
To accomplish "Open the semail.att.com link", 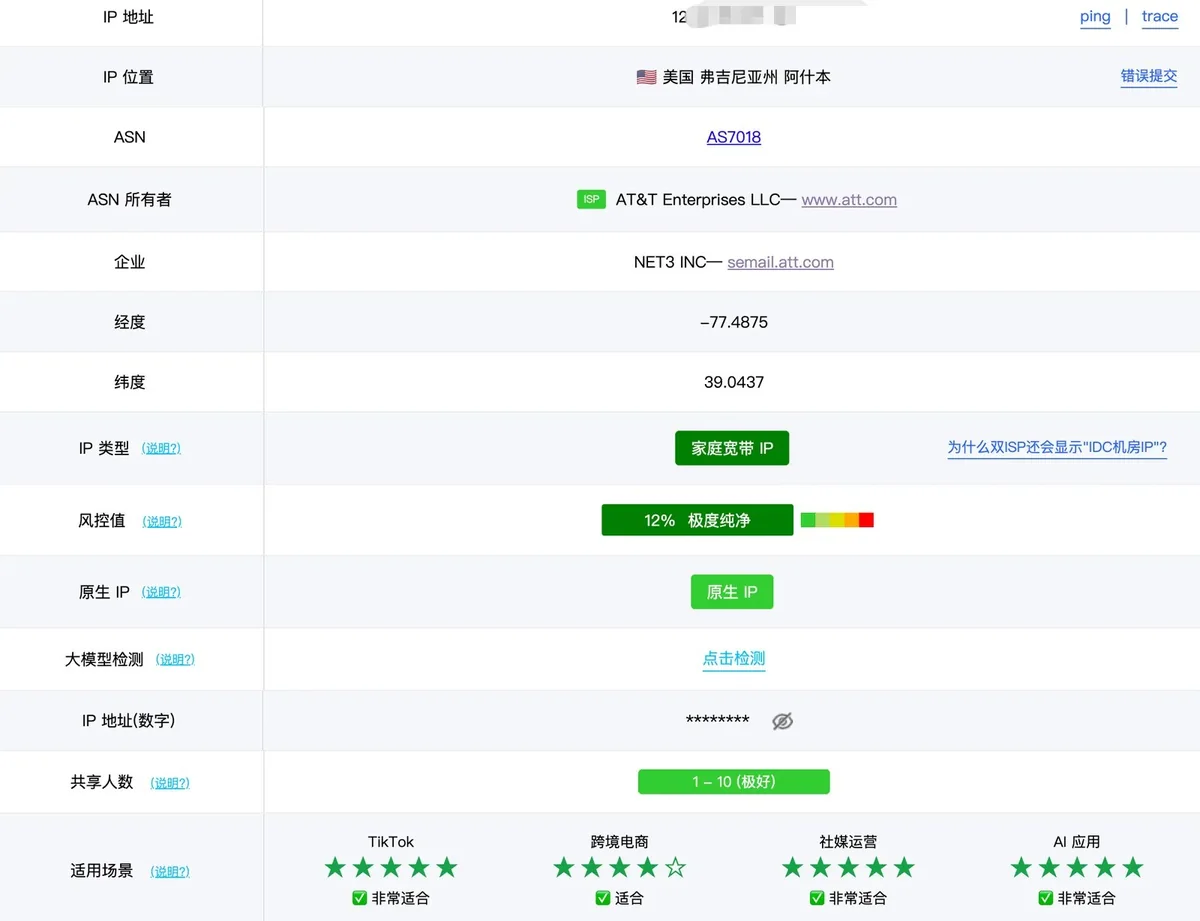I will coord(780,262).
